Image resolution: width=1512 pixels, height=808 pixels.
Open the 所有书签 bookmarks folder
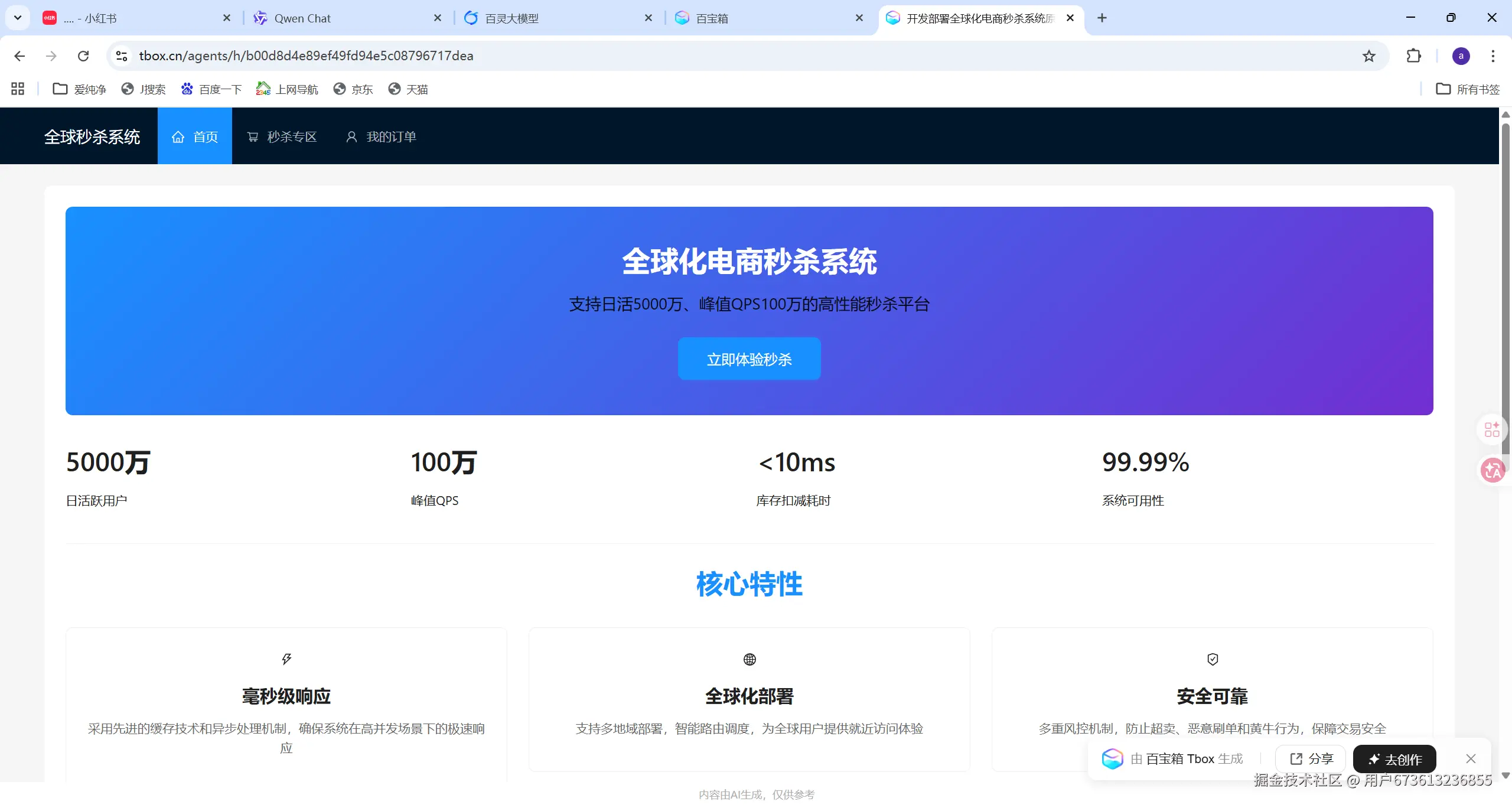tap(1468, 89)
